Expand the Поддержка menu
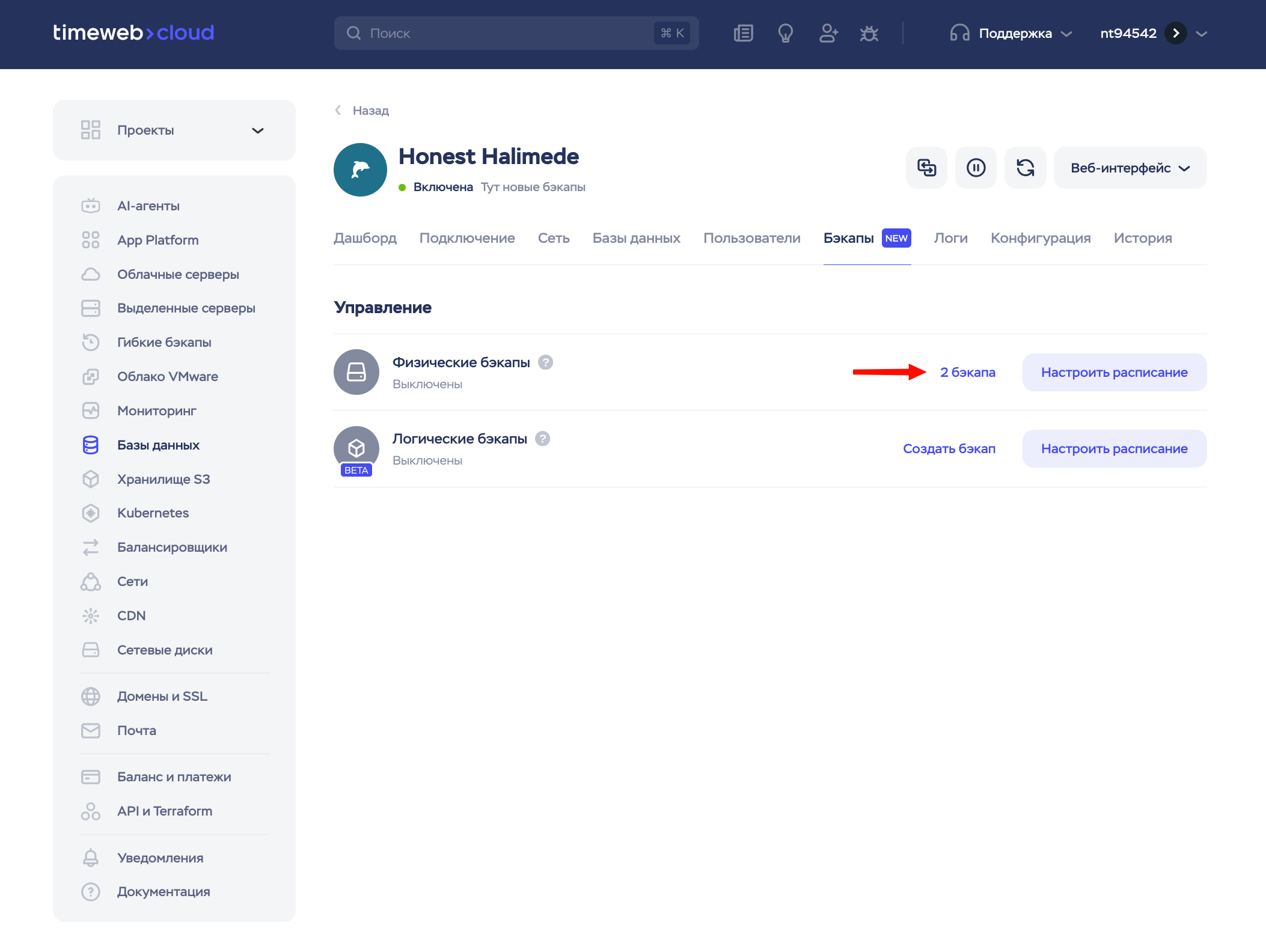The image size is (1266, 952). (x=1014, y=33)
